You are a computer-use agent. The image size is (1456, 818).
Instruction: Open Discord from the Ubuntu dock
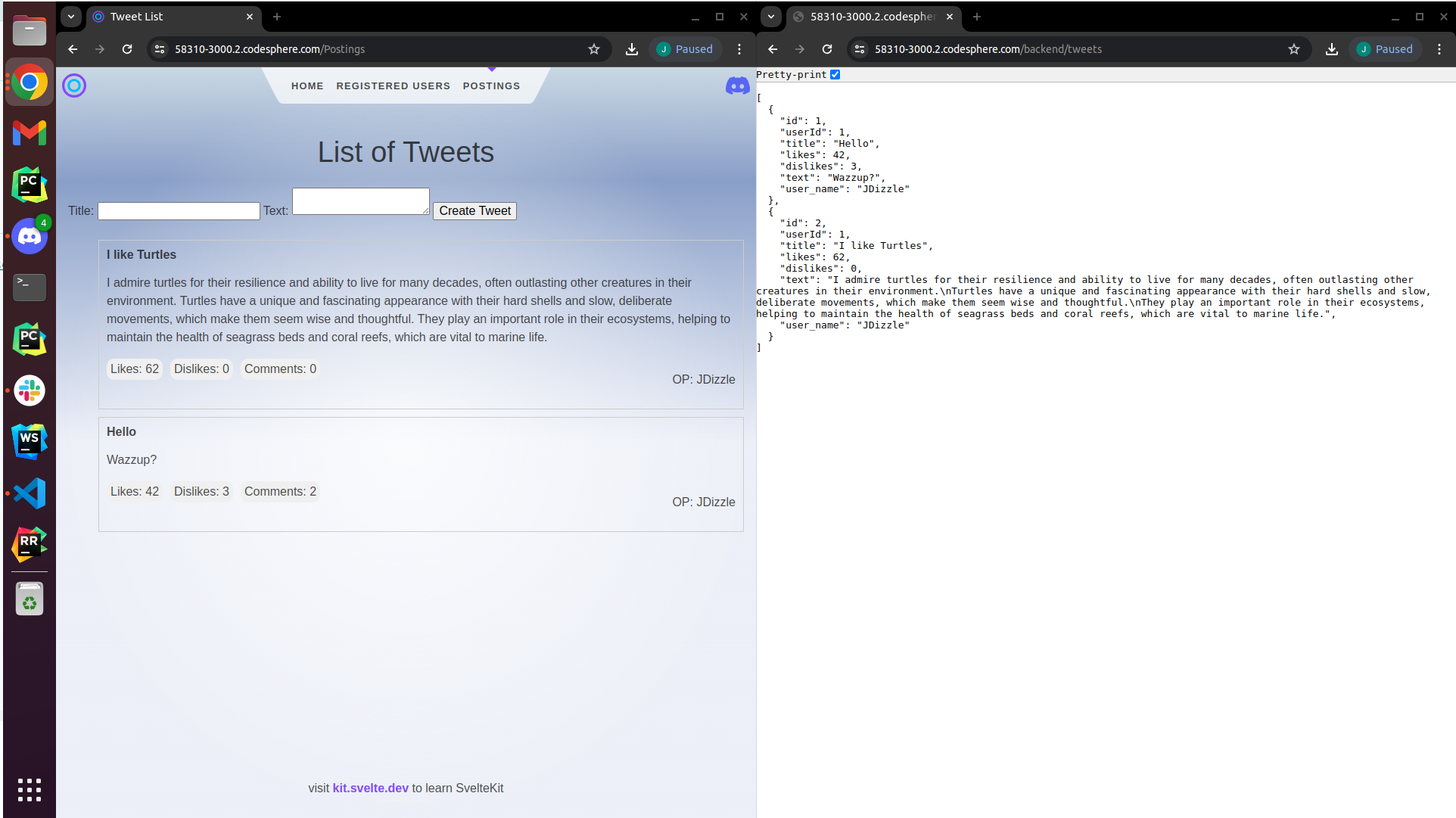tap(29, 236)
